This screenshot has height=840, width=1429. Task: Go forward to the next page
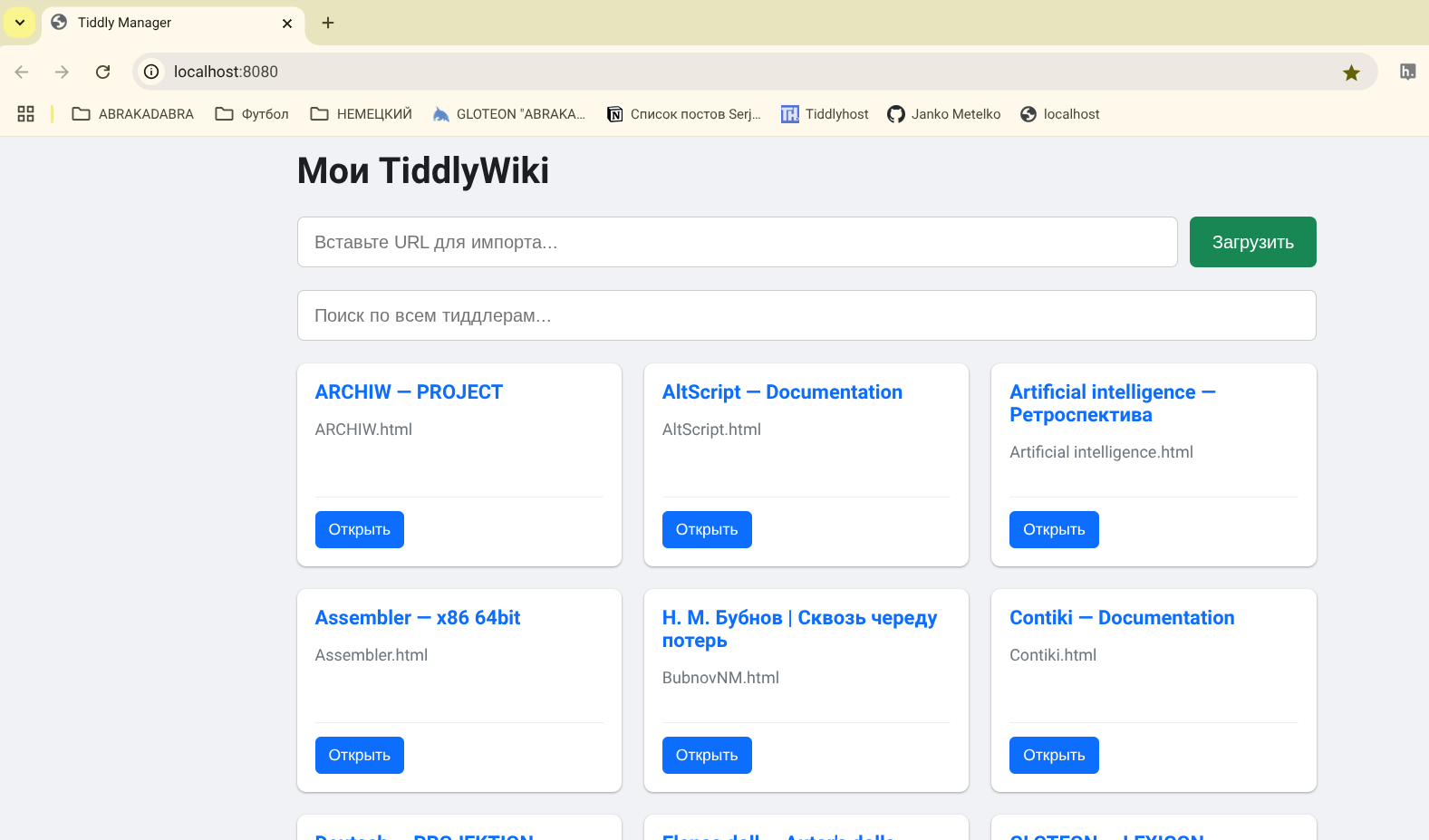62,72
